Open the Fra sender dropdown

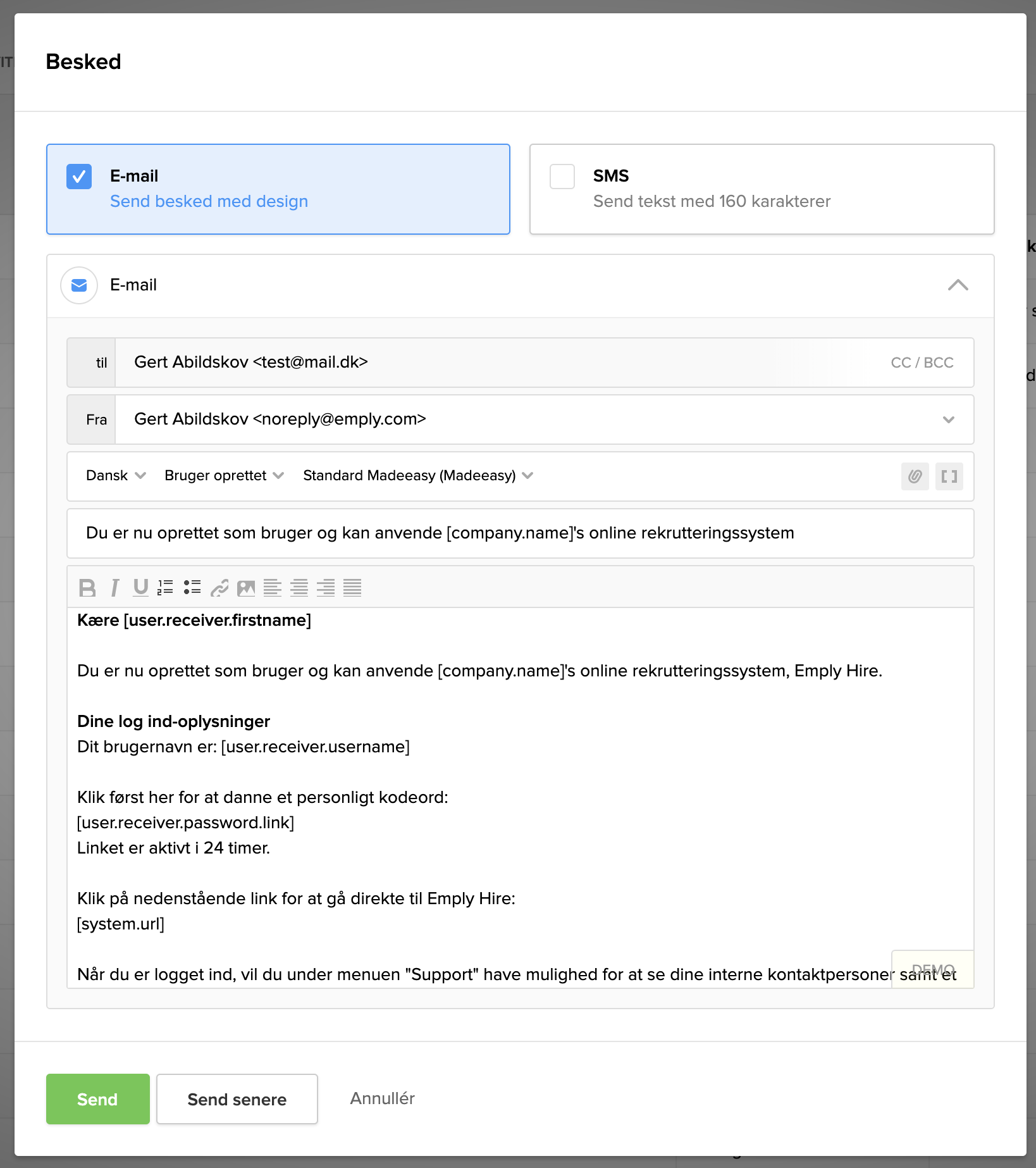pyautogui.click(x=948, y=419)
